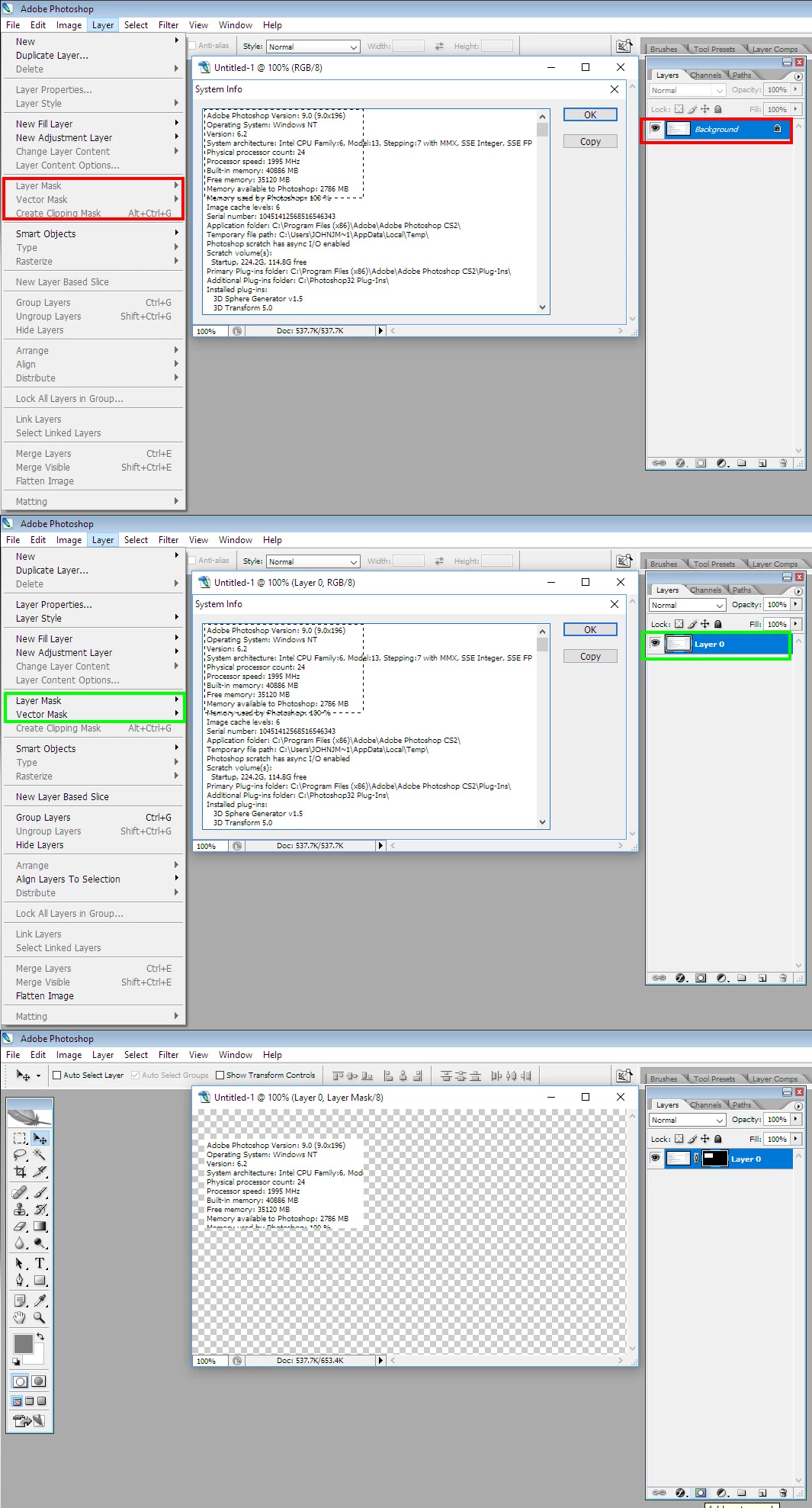Activate the Zoom tool
This screenshot has height=1508, width=812.
pos(40,1317)
